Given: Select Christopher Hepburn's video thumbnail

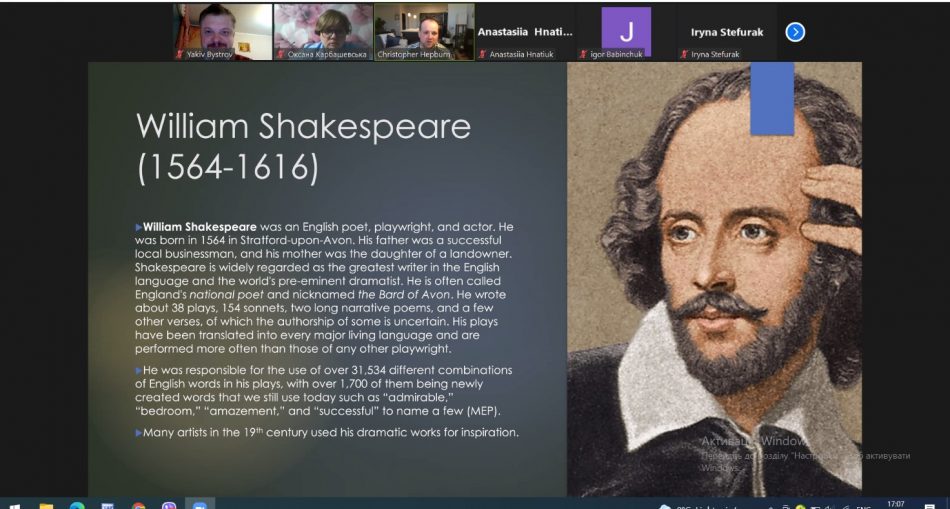Looking at the screenshot, I should click(424, 30).
